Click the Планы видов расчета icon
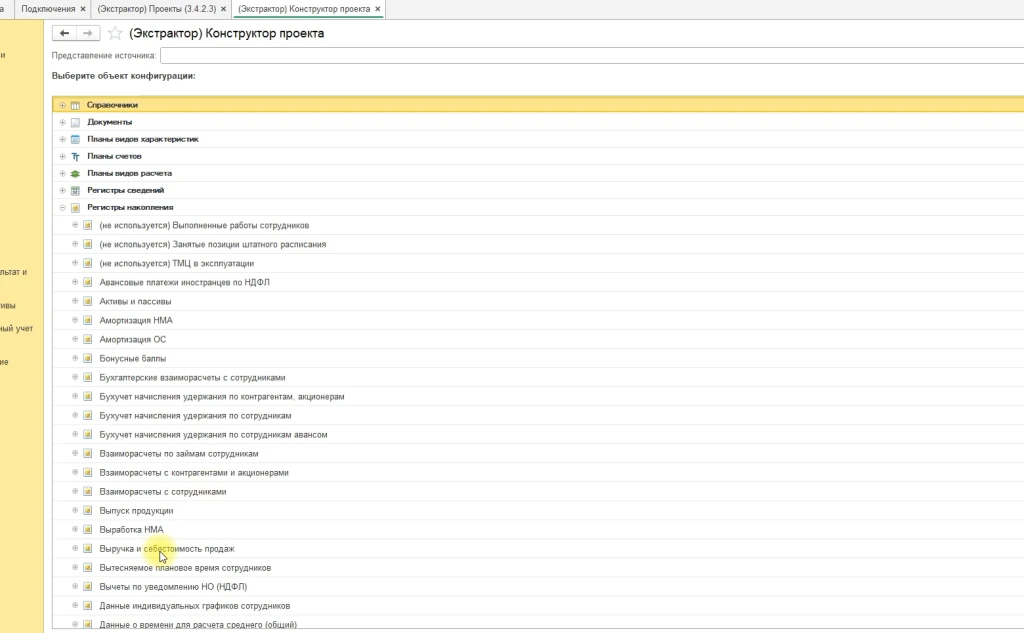The width and height of the screenshot is (1024, 633). pos(75,173)
